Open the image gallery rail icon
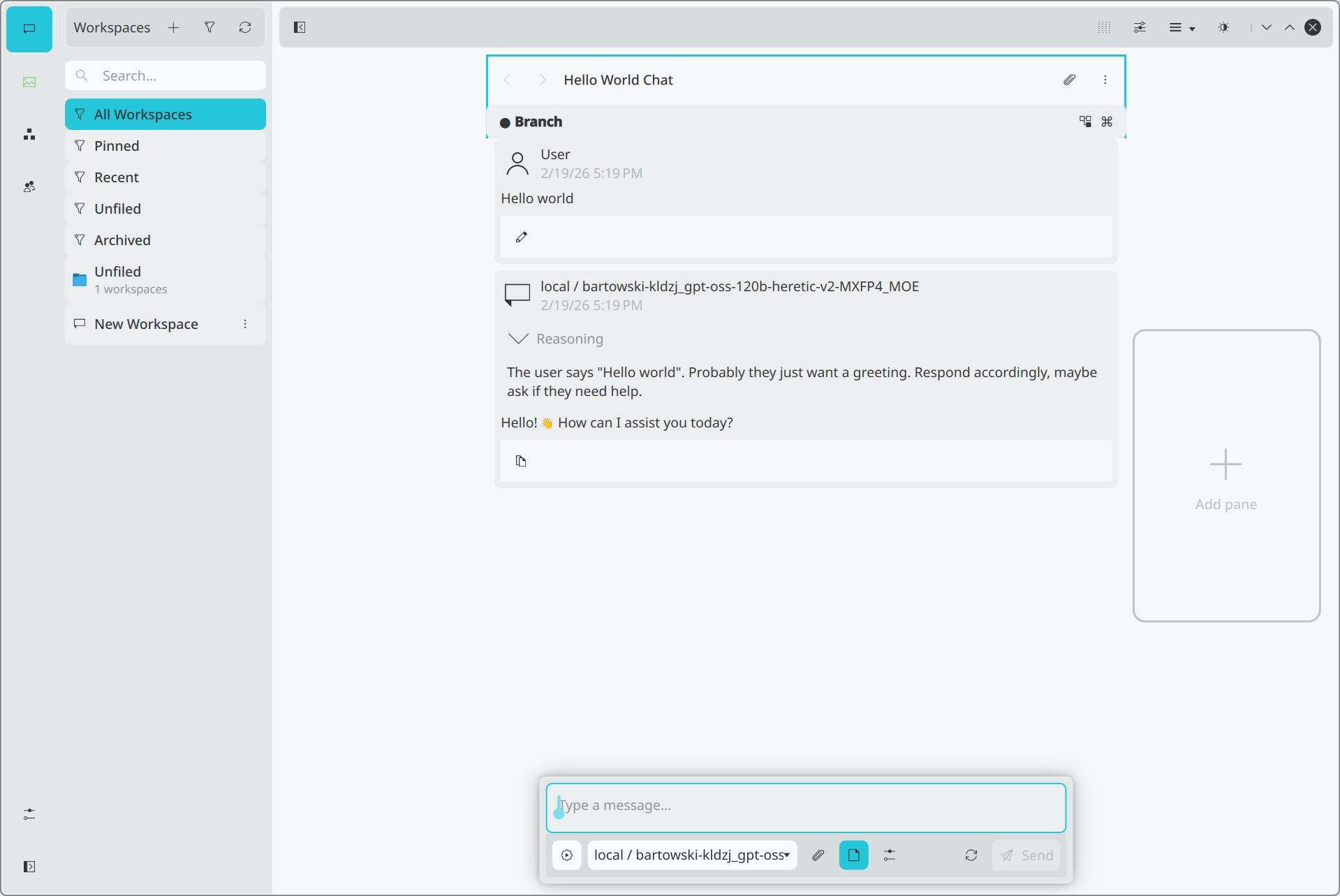This screenshot has height=896, width=1340. point(29,82)
